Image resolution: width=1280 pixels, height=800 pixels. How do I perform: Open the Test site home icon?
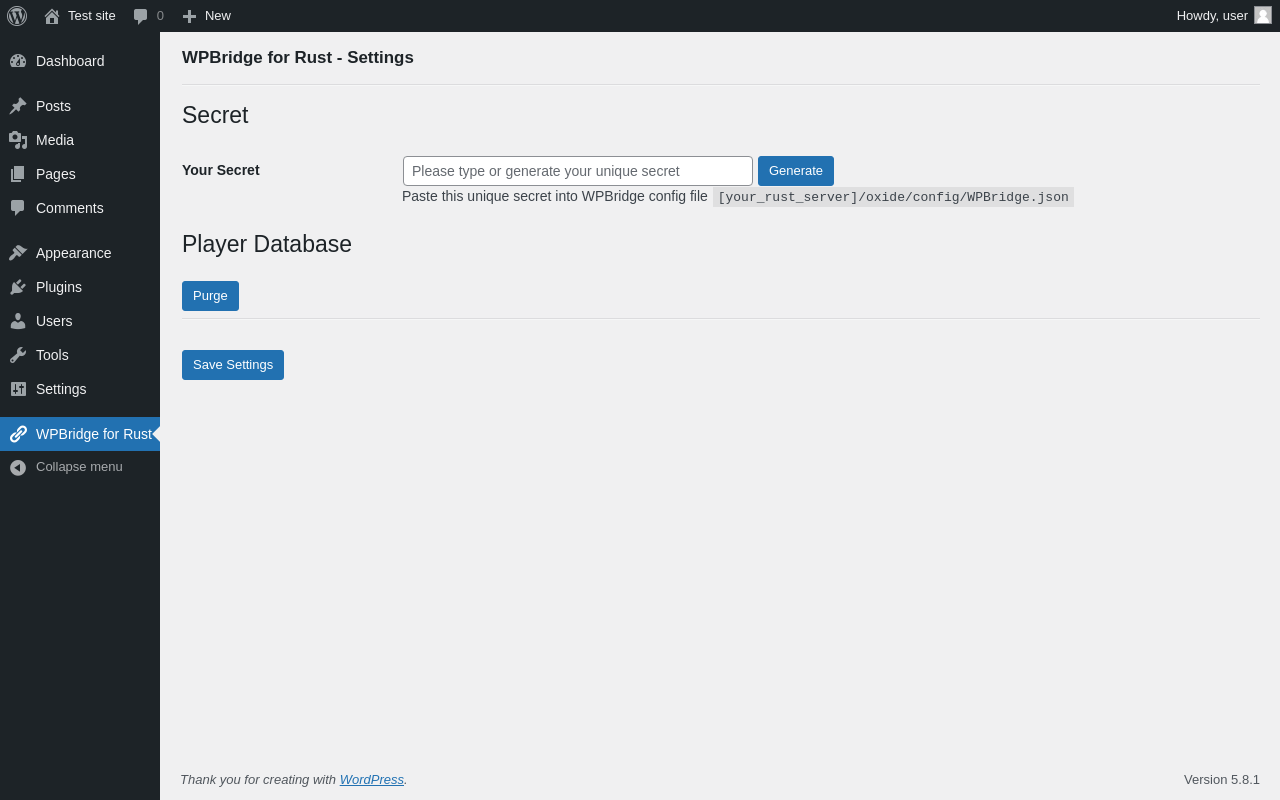click(52, 16)
